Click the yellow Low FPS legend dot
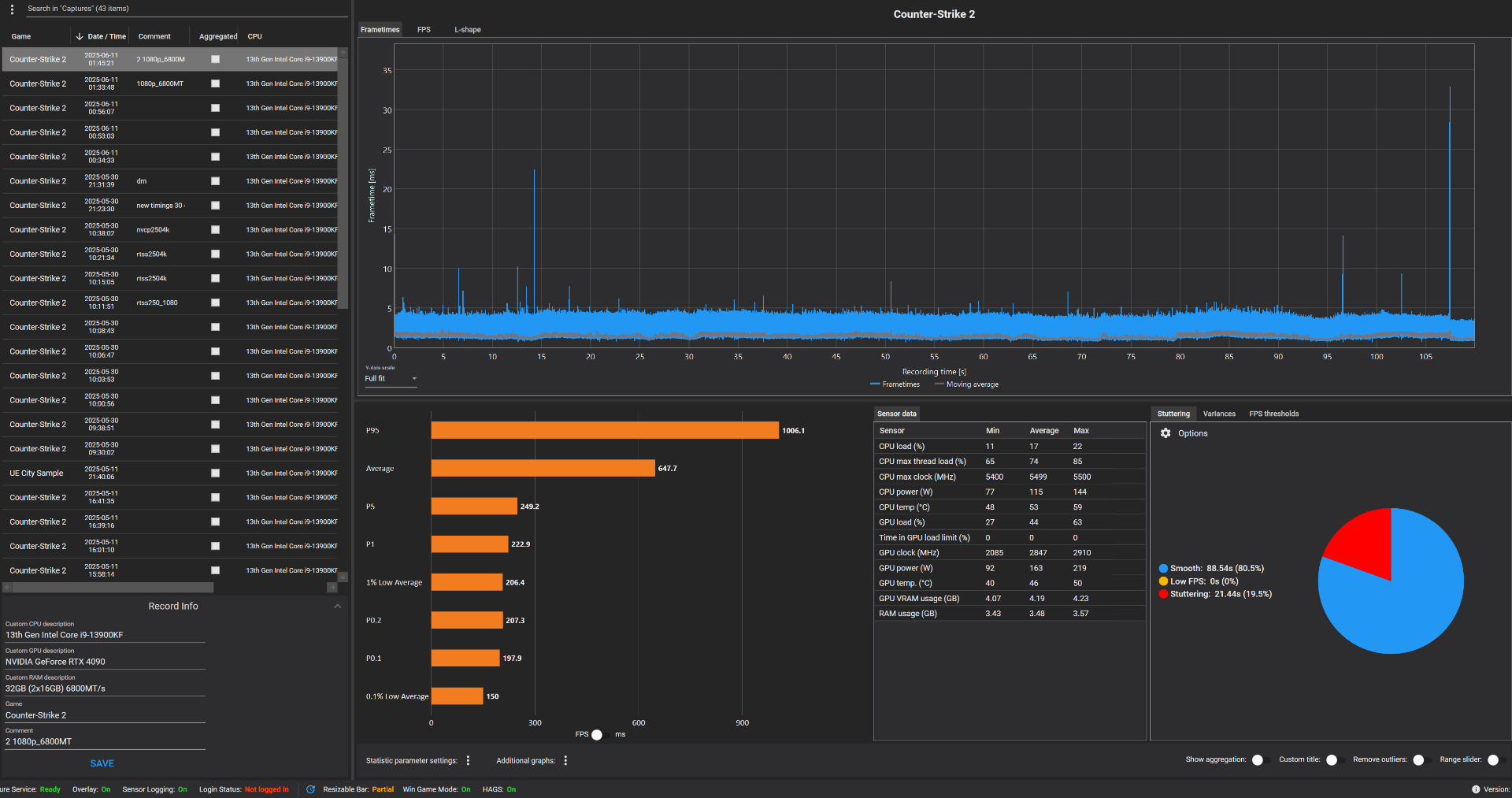1512x798 pixels. 1163,581
